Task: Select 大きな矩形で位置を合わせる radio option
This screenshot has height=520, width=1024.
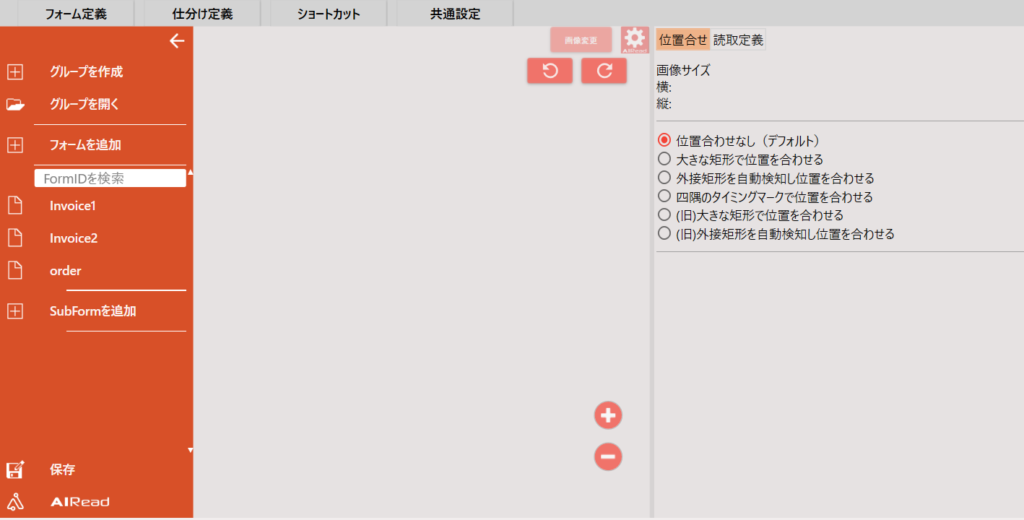Action: pyautogui.click(x=664, y=159)
